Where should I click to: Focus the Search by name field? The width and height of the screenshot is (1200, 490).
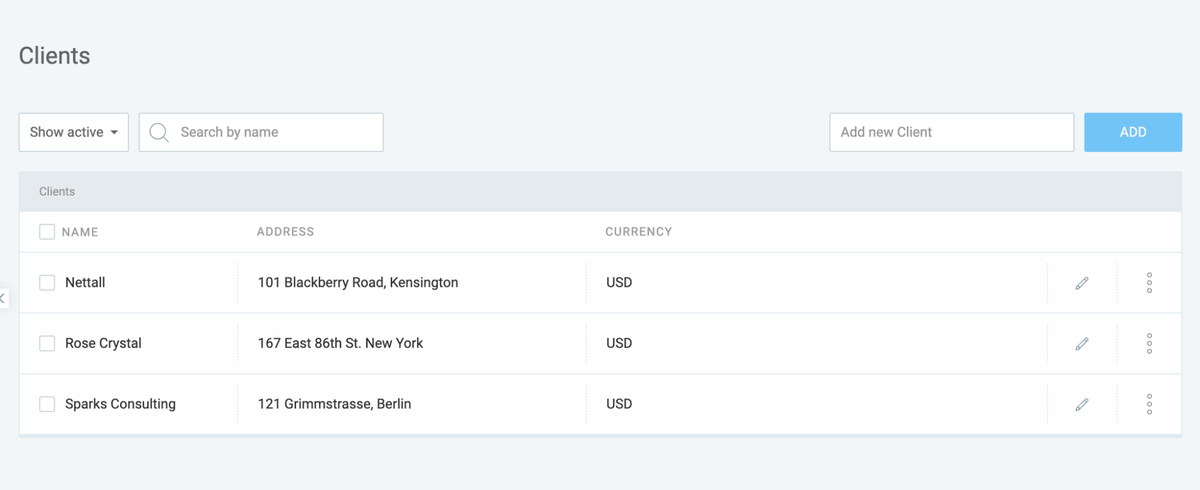(x=275, y=132)
